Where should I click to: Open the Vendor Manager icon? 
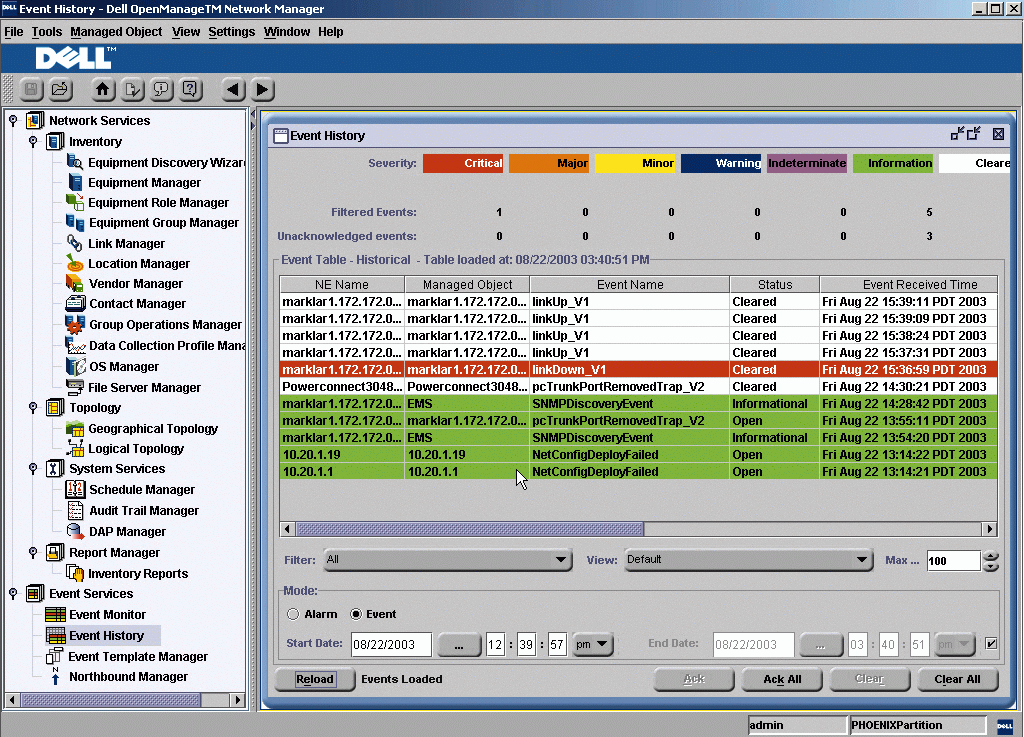click(x=75, y=283)
